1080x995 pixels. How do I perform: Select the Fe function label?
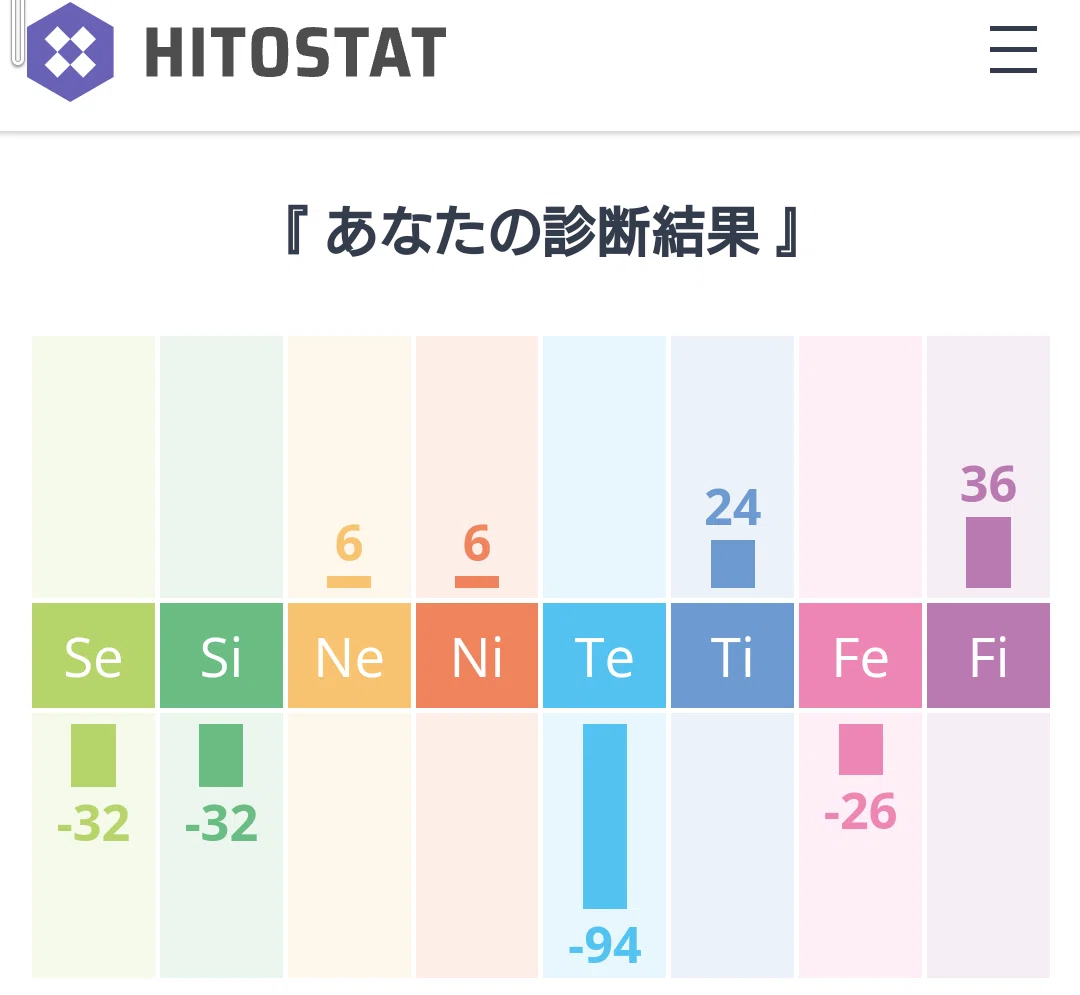tap(860, 656)
